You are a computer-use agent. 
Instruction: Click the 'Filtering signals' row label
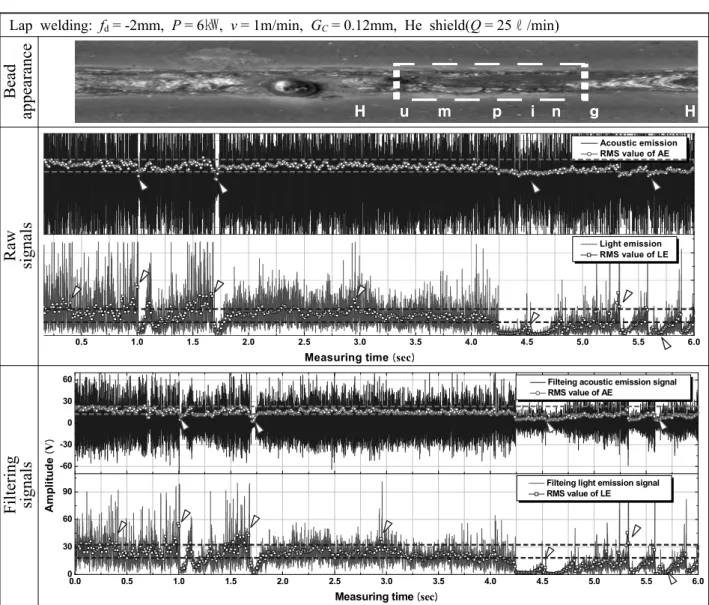(19, 484)
